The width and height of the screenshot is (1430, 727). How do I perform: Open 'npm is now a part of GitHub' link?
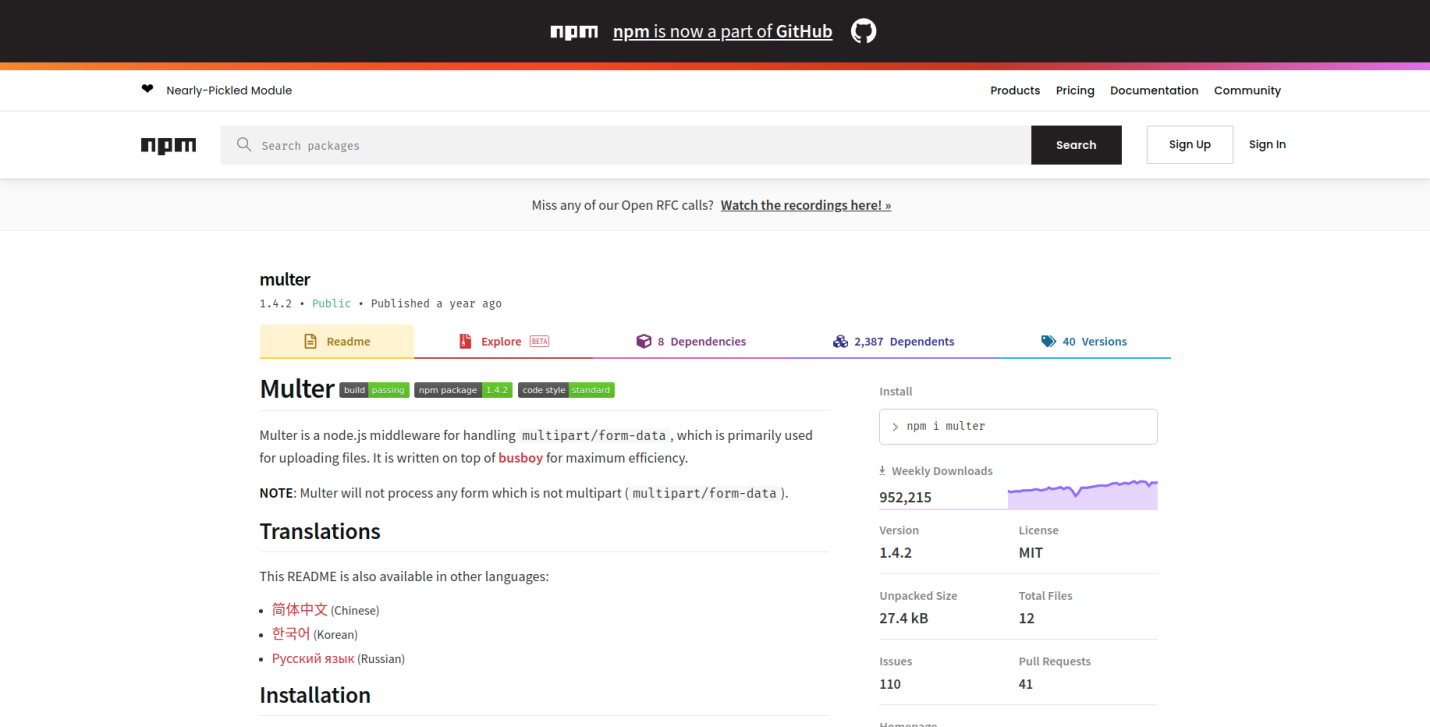tap(722, 32)
